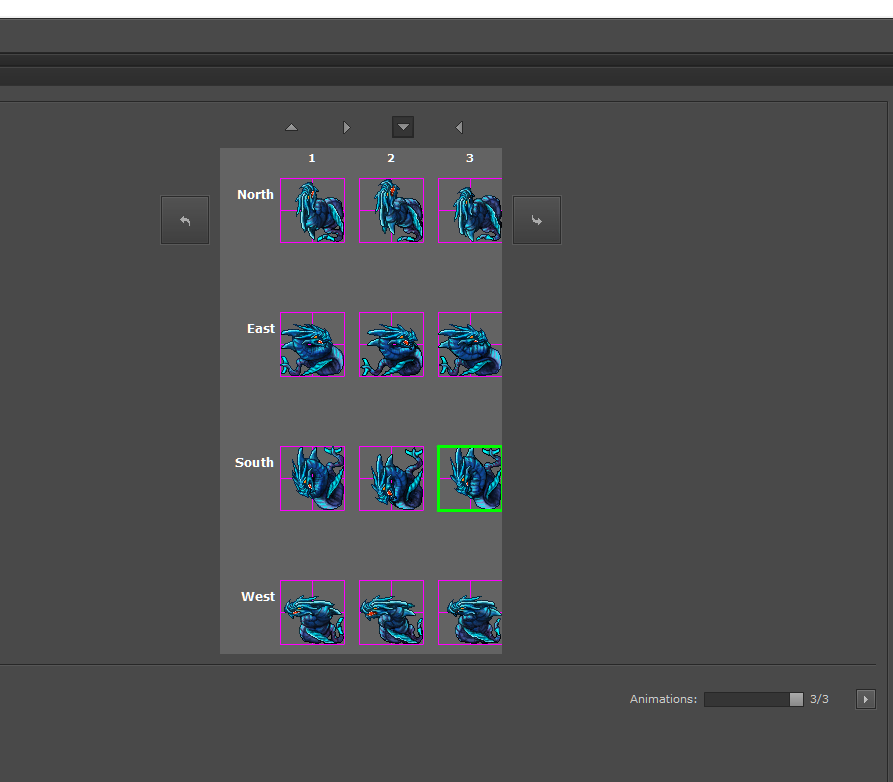The height and width of the screenshot is (782, 893).
Task: Click the green-highlighted South frame 3 sprite
Action: (469, 478)
